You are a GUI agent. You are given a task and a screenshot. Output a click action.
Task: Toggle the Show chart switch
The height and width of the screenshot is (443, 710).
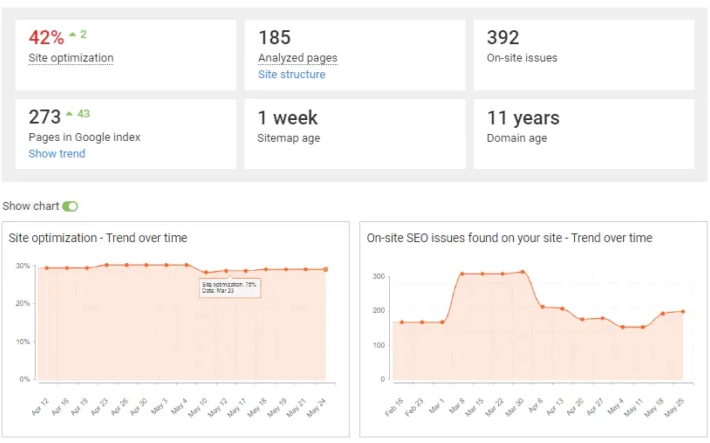(70, 206)
